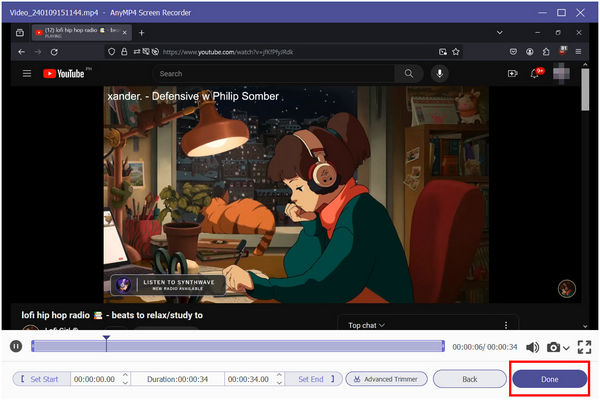Open YouTube Create video icon
This screenshot has height=400, width=600.
click(512, 73)
